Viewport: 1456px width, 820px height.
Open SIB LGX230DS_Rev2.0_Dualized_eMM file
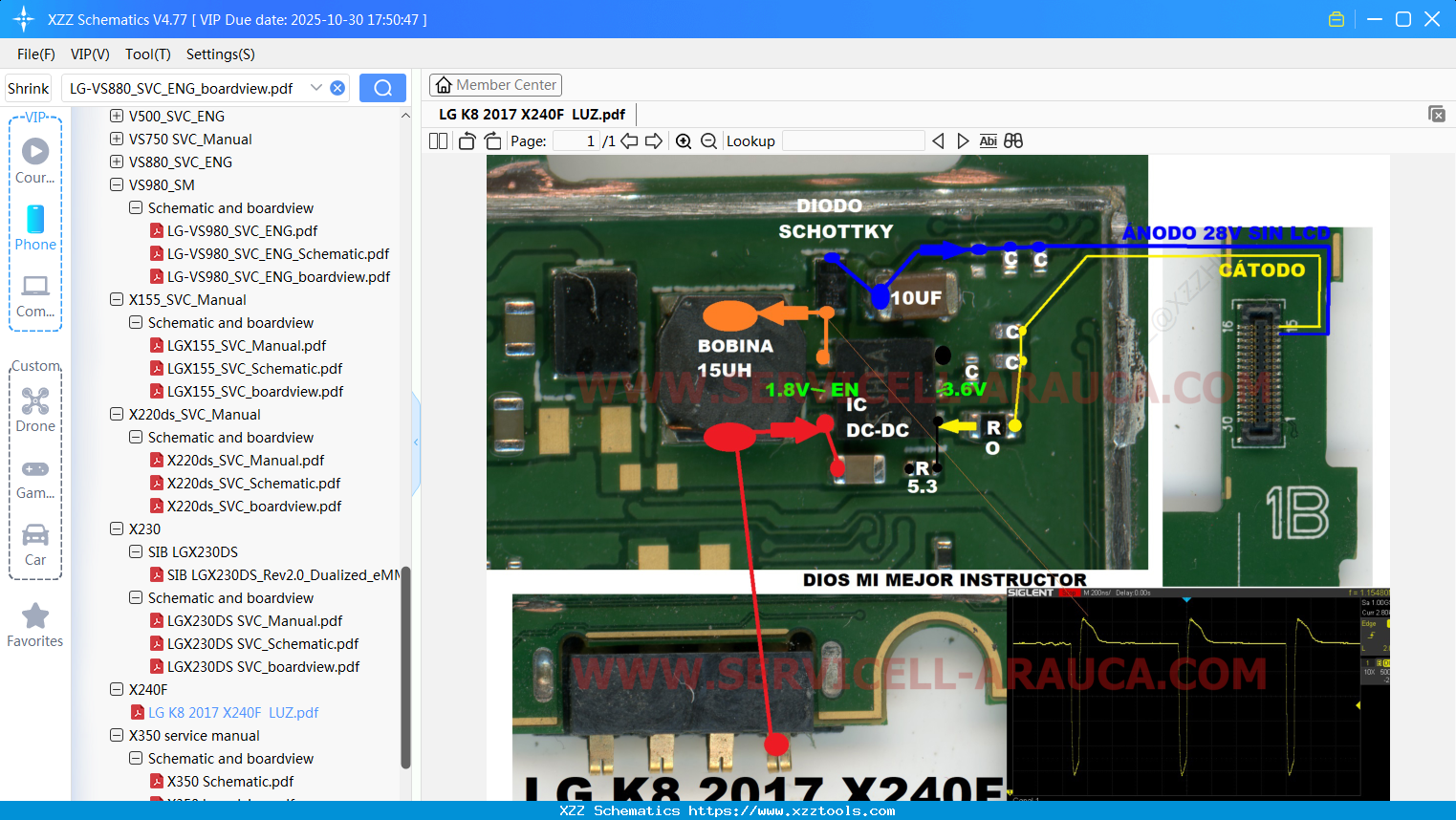tap(275, 575)
